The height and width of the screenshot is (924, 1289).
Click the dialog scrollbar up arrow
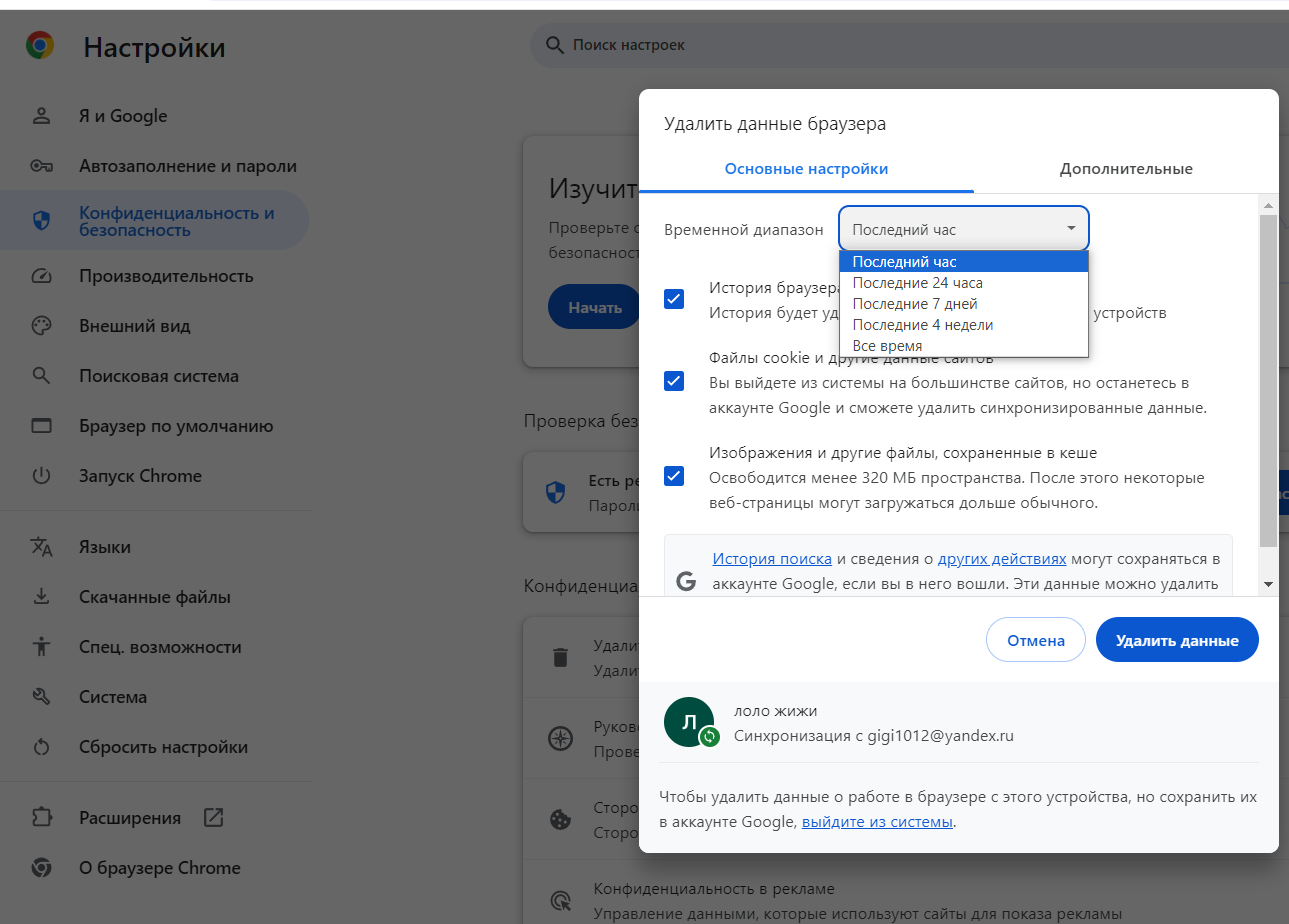[1268, 205]
